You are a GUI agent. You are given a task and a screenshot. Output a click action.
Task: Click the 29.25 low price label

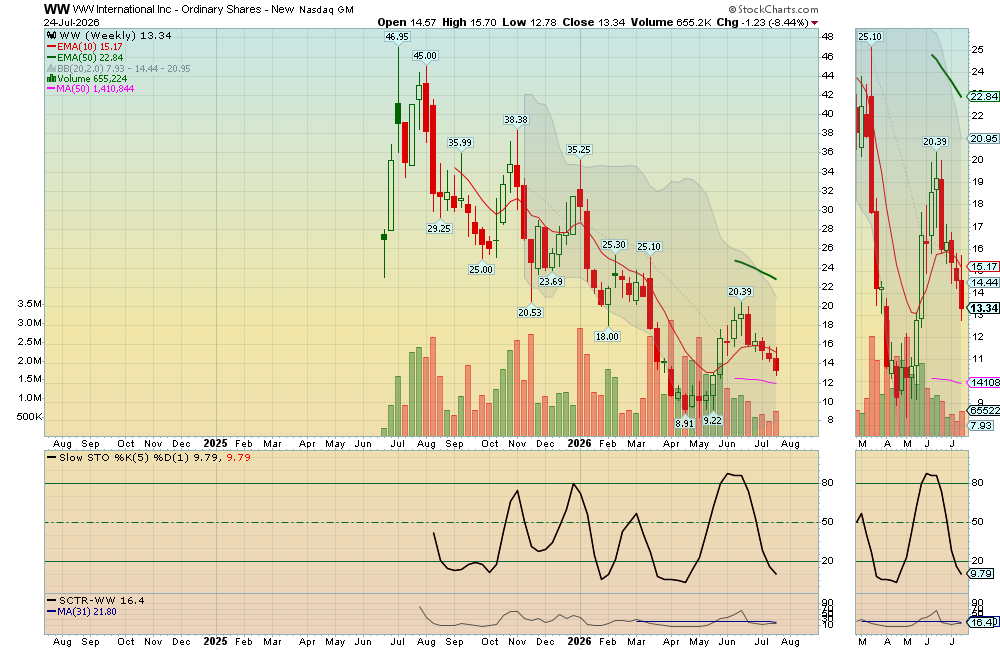pyautogui.click(x=439, y=228)
